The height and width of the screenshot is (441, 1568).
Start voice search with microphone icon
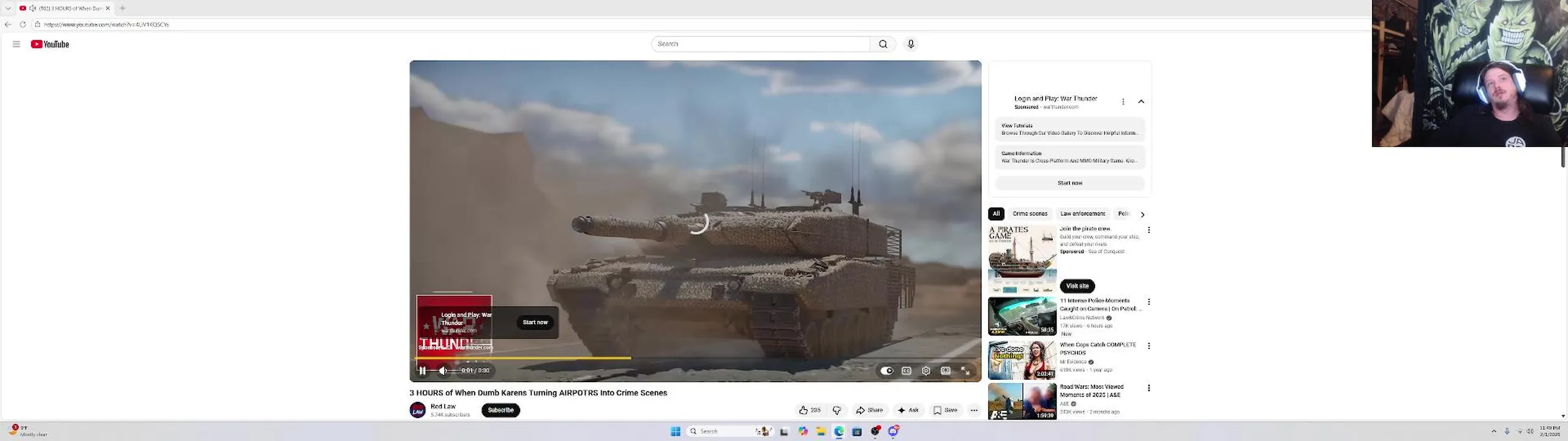point(911,44)
